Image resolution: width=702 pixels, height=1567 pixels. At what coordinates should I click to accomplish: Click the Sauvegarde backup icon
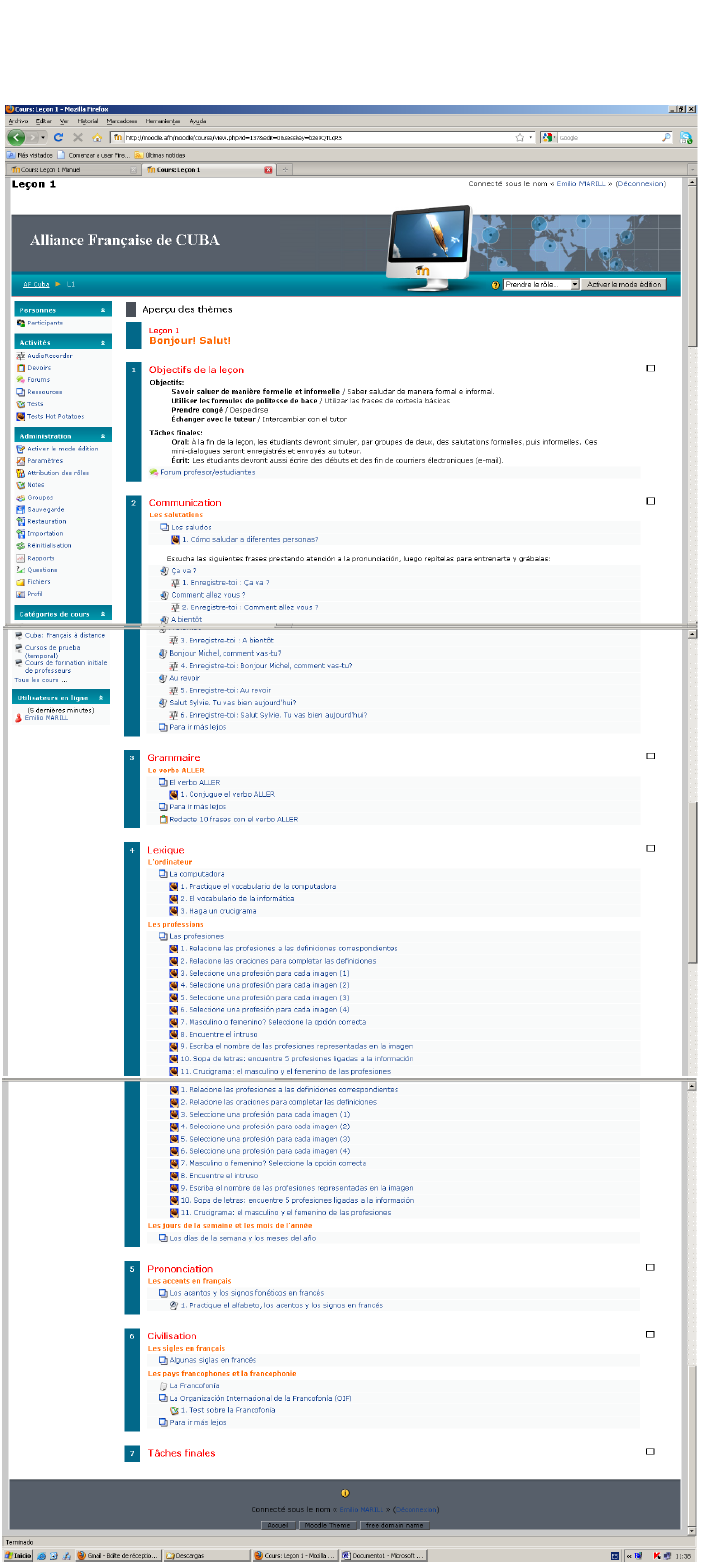coord(21,509)
